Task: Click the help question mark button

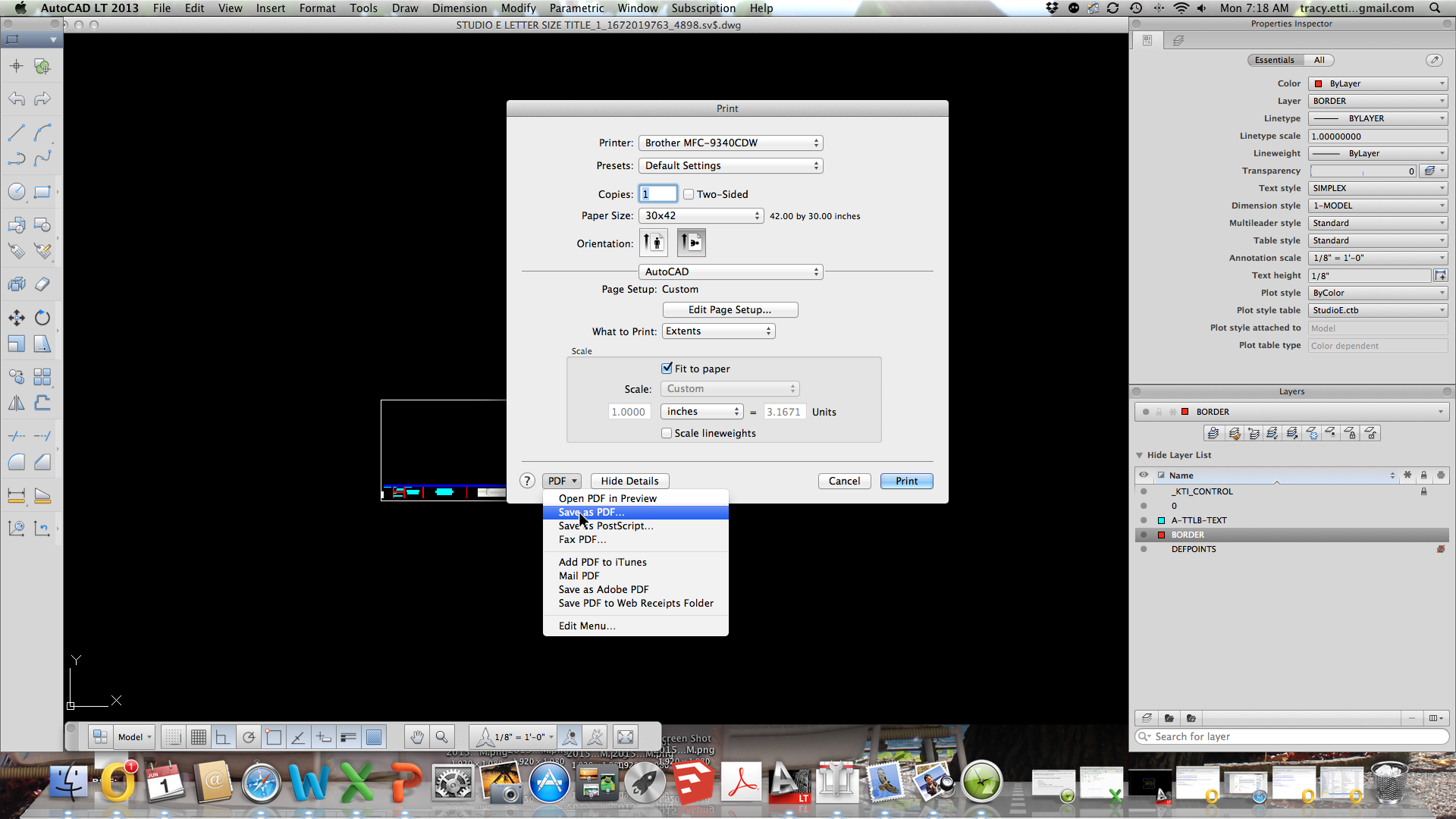Action: point(528,481)
